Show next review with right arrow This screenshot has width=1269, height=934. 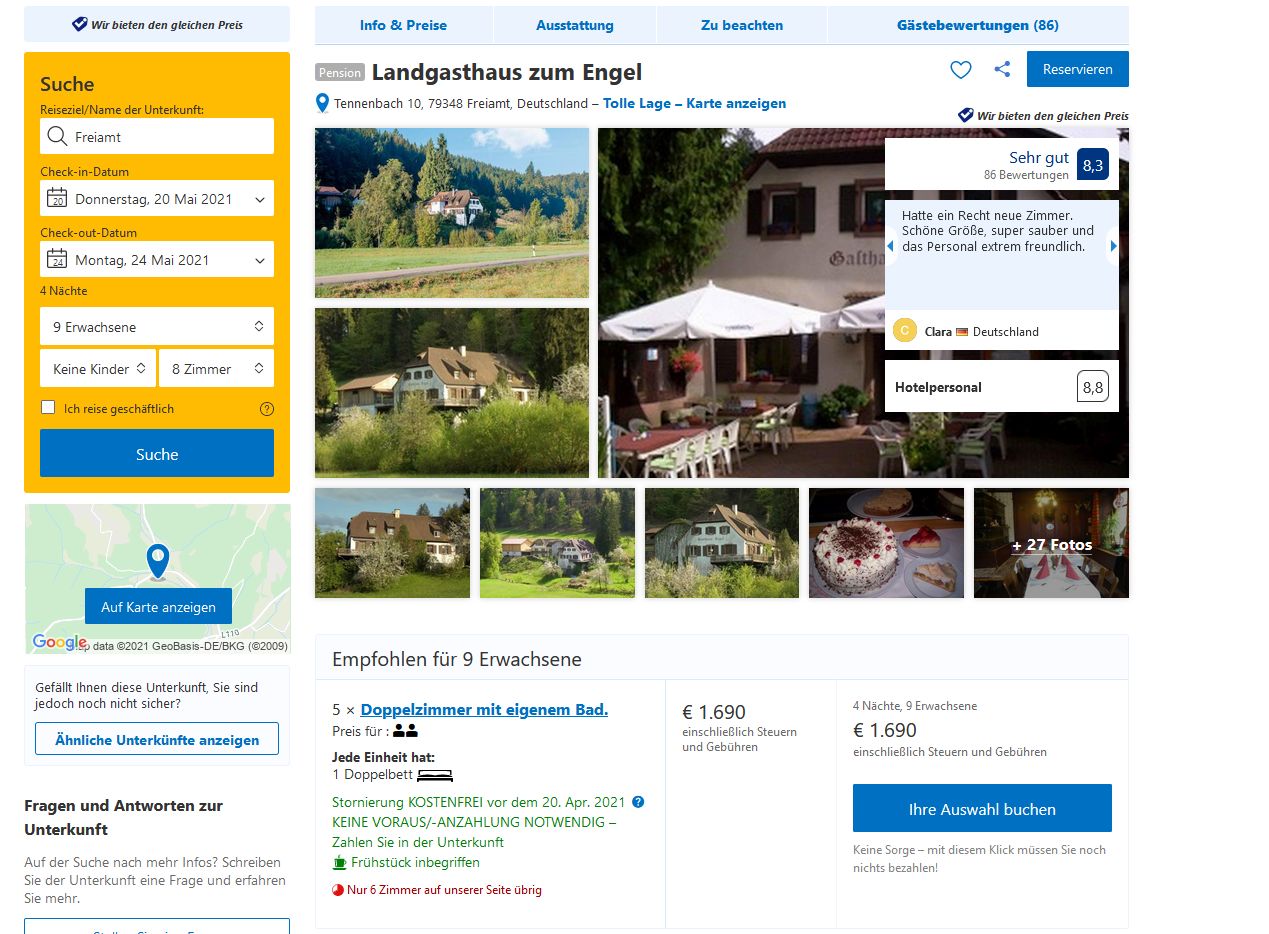[1114, 246]
